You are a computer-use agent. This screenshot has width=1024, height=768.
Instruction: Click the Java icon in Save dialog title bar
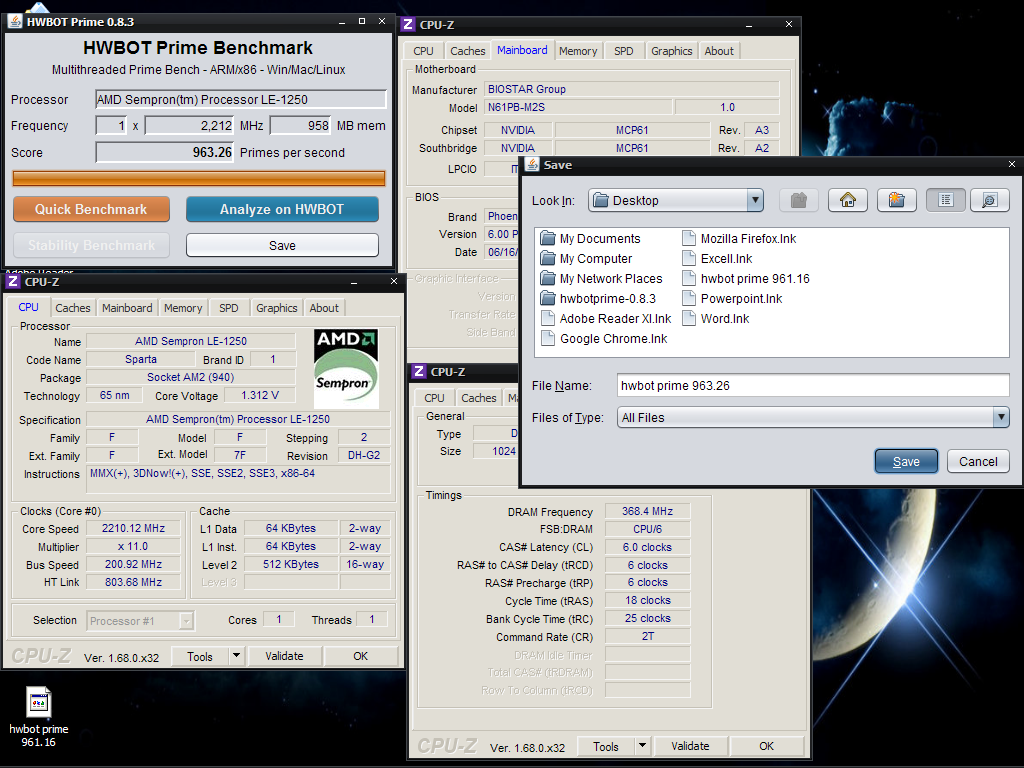[x=532, y=165]
